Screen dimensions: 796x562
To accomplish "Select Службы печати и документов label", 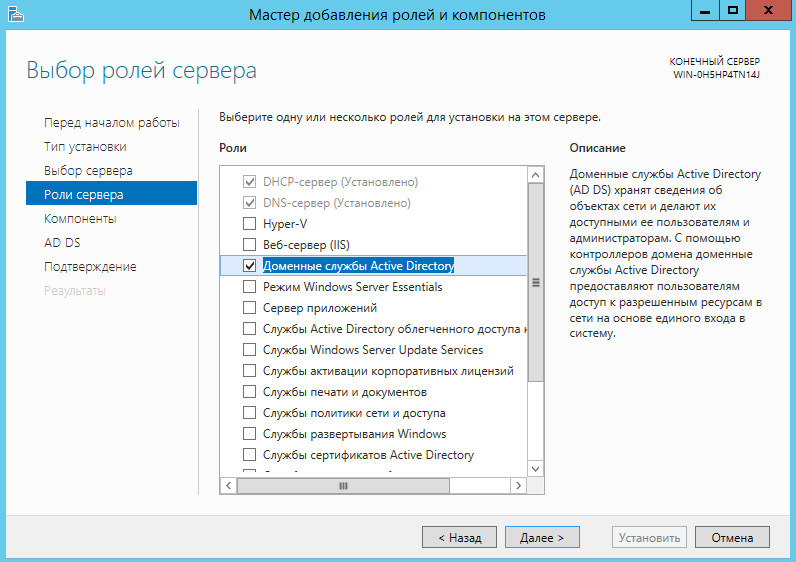I will click(x=345, y=392).
